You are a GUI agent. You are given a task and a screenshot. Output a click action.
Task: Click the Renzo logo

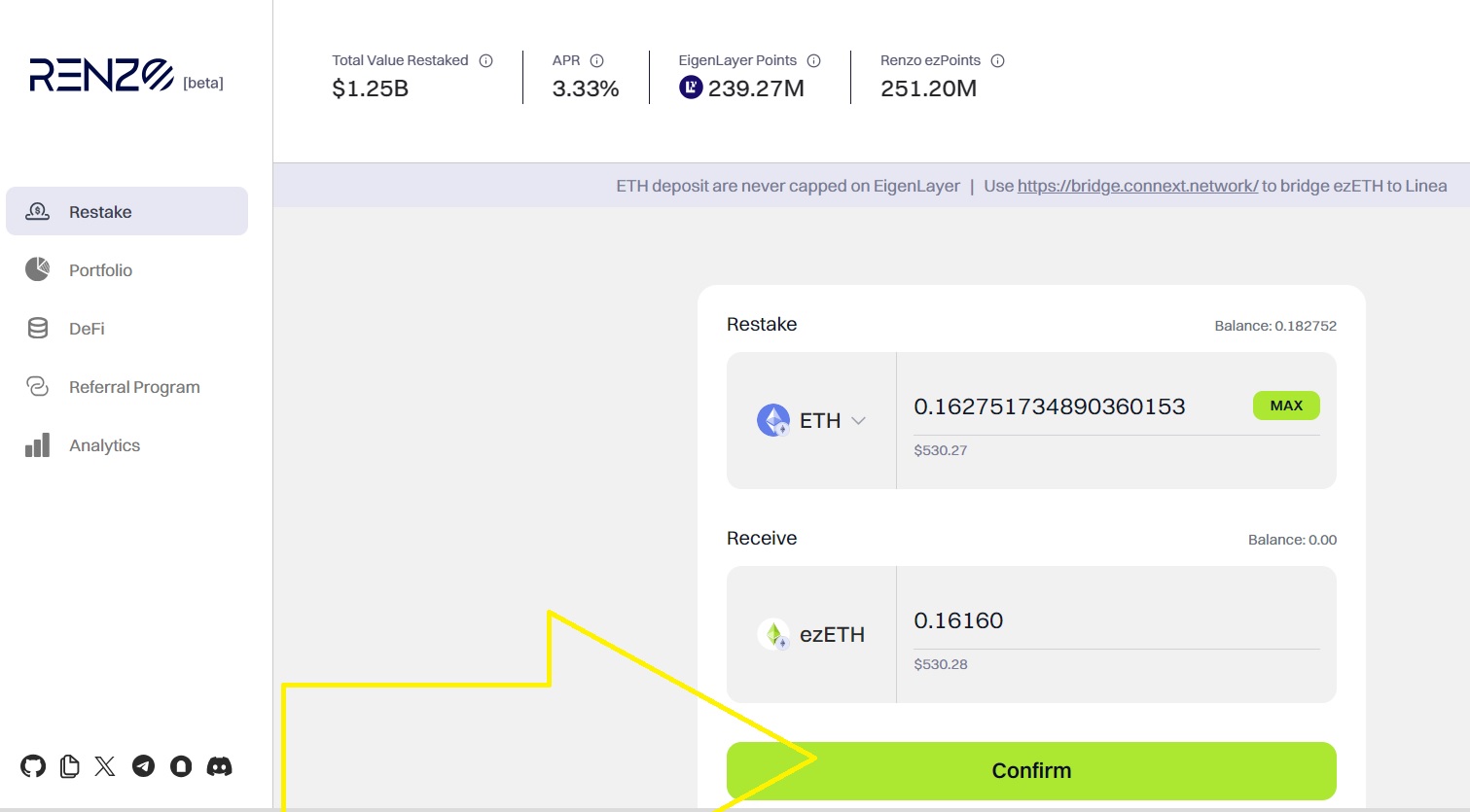tap(101, 75)
